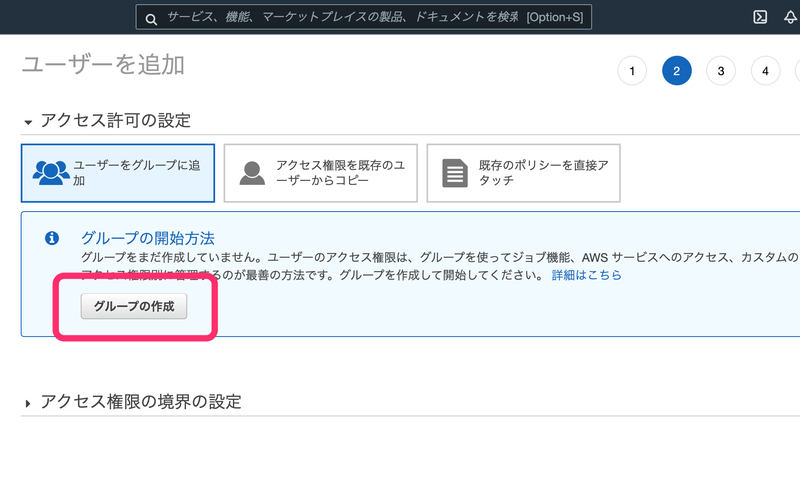
Task: Collapse the アクセス許可の設定 section
Action: pos(28,122)
